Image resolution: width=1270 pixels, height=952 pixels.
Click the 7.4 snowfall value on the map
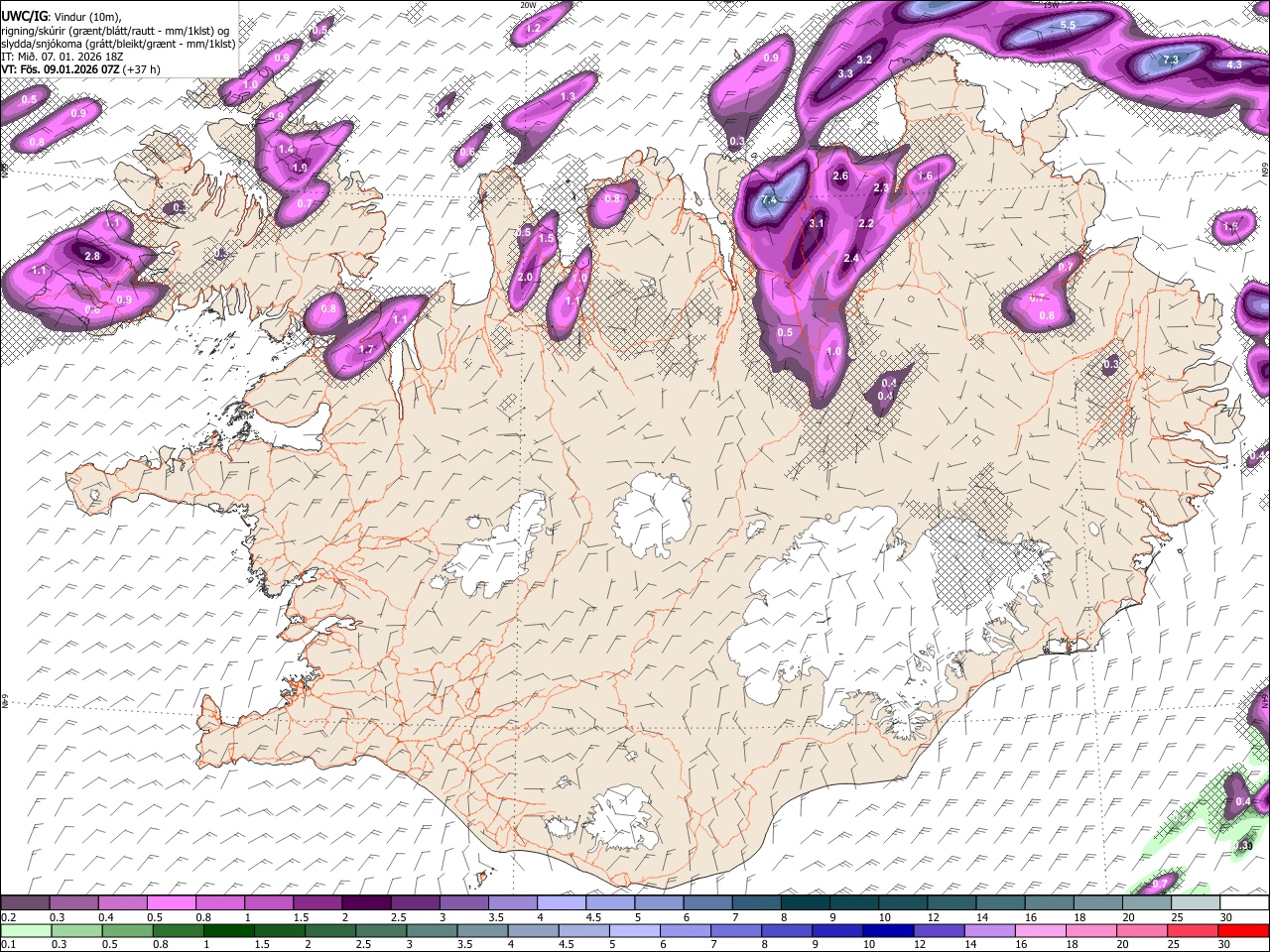point(768,199)
